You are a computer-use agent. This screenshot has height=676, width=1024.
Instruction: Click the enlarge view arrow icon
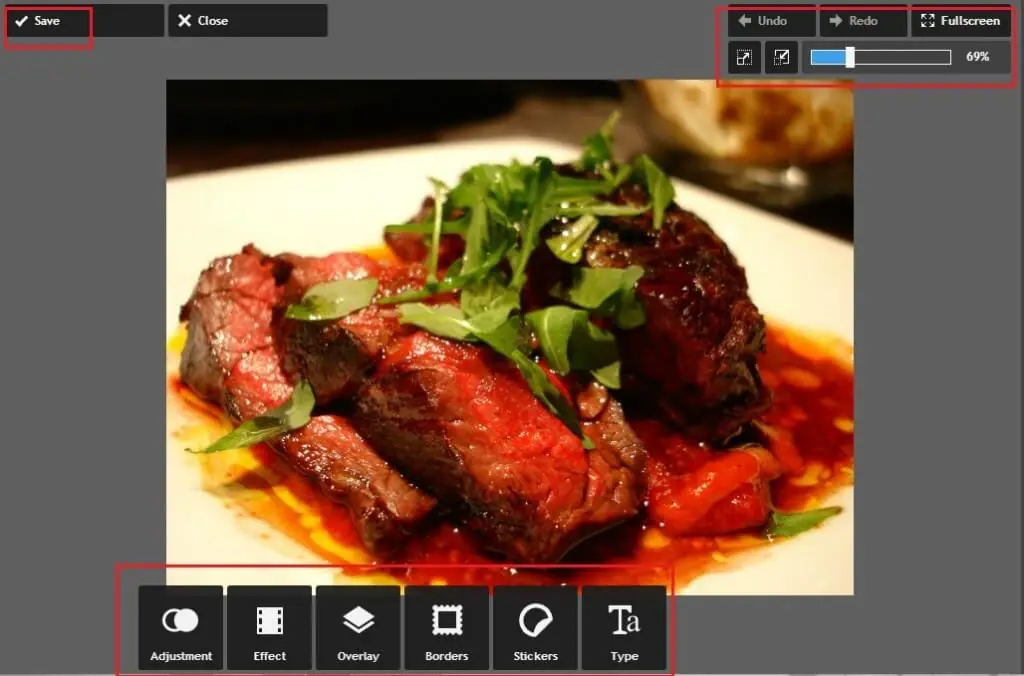744,57
